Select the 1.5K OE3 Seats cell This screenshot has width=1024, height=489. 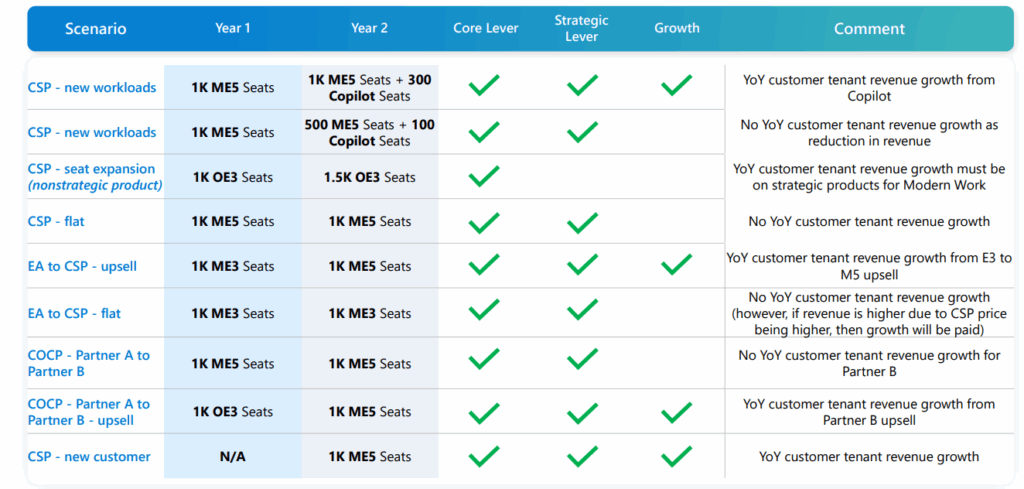pyautogui.click(x=369, y=177)
